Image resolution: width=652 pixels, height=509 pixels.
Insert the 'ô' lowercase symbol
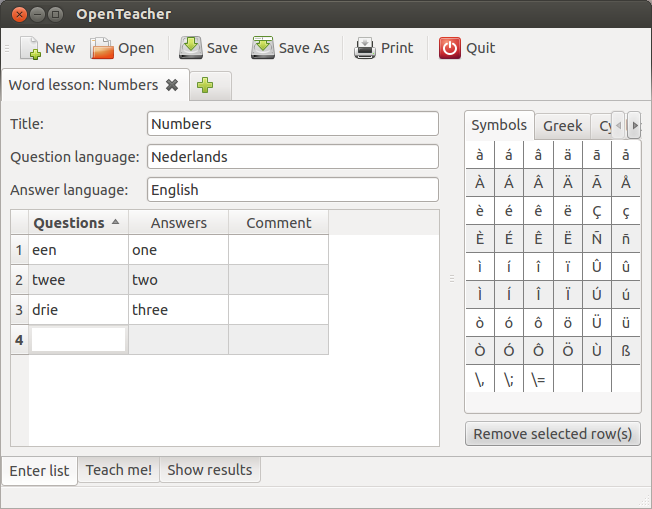click(x=538, y=323)
